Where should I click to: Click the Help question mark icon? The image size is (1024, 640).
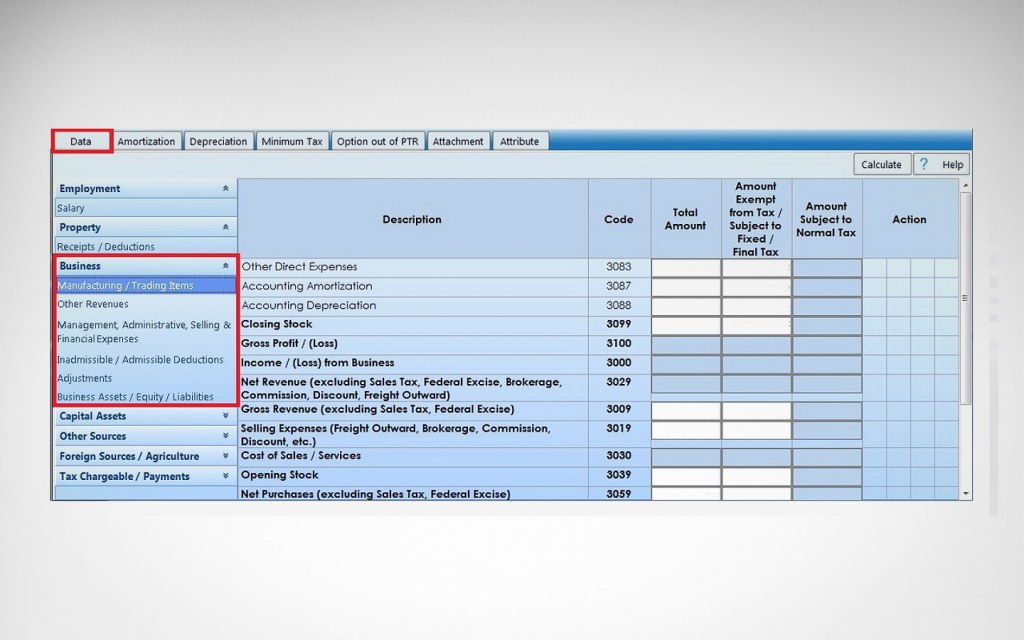tap(925, 163)
